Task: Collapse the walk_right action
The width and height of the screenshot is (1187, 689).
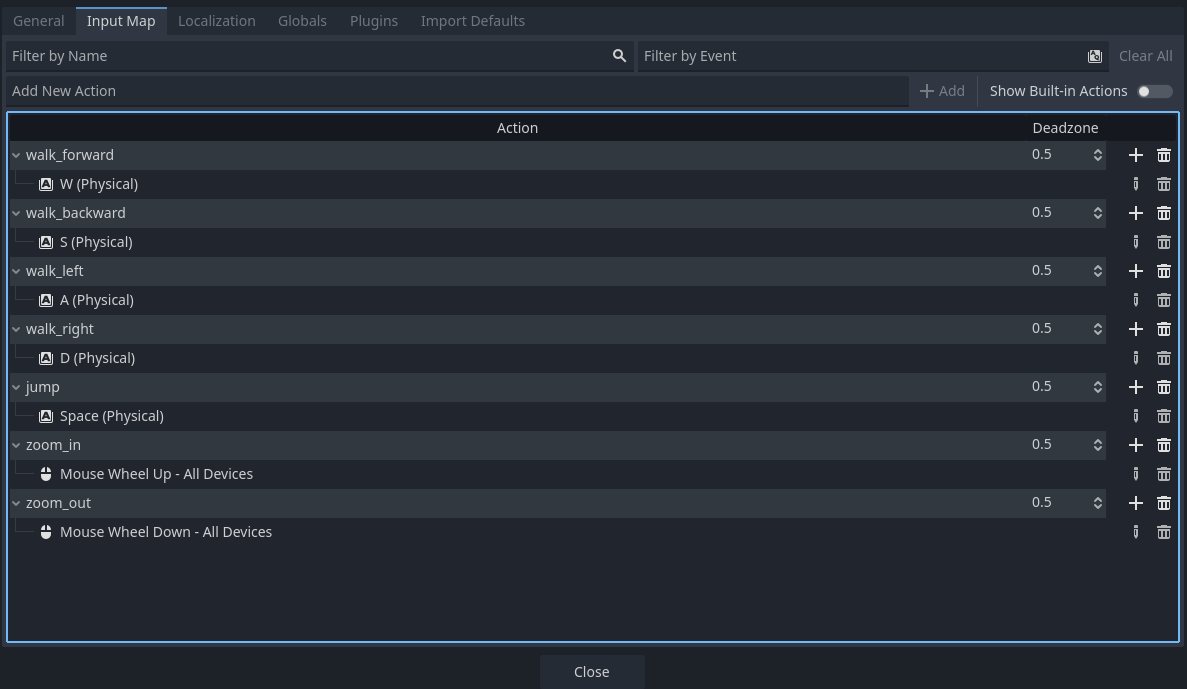Action: point(16,329)
